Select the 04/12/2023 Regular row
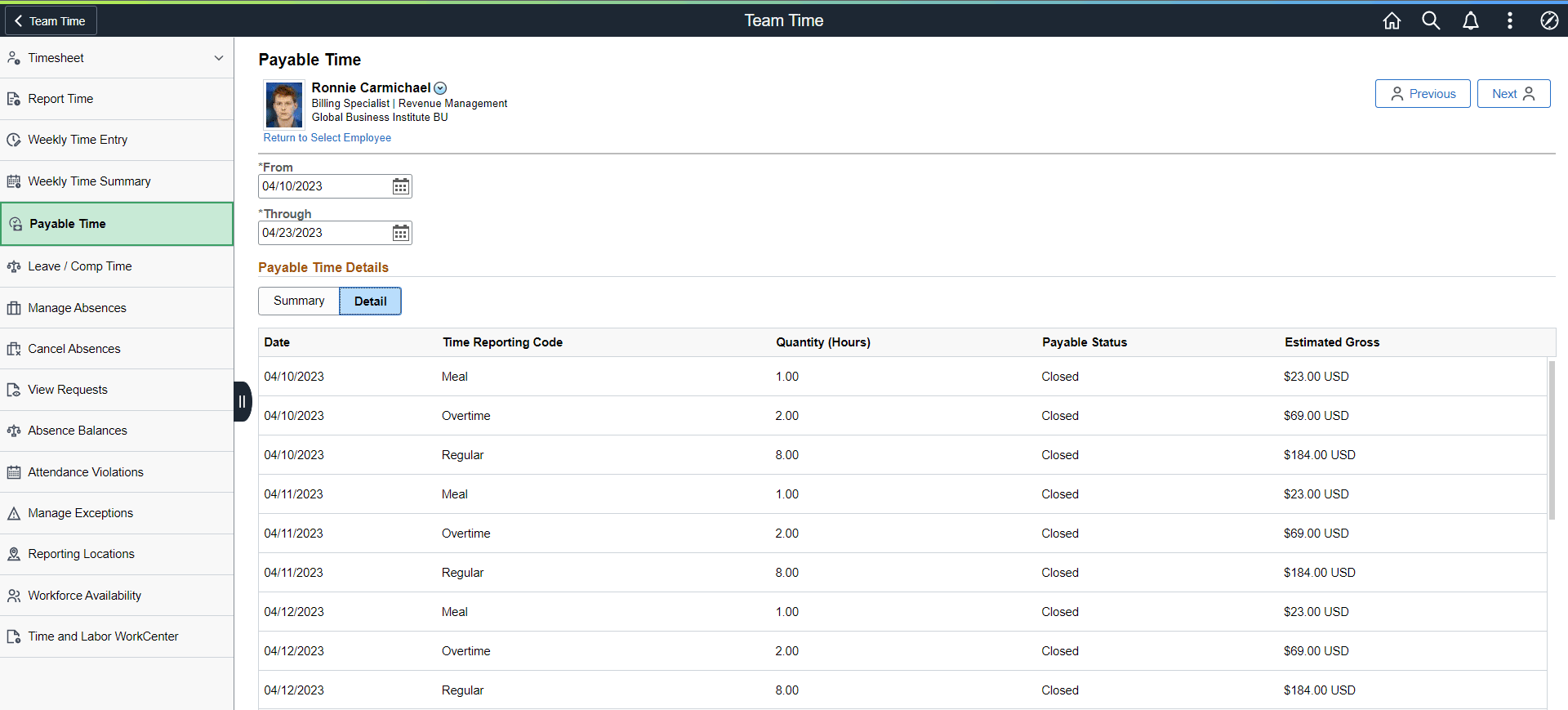Image resolution: width=1568 pixels, height=710 pixels. pyautogui.click(x=902, y=690)
